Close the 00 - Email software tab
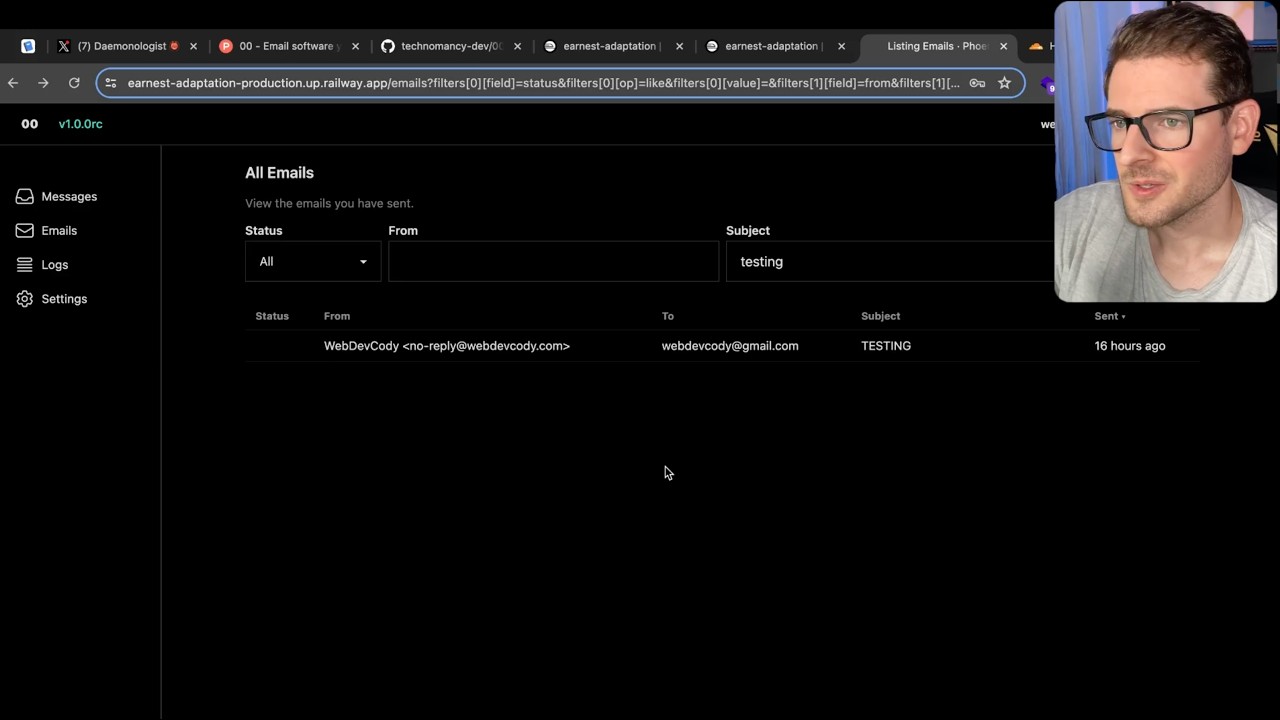 pyautogui.click(x=355, y=46)
